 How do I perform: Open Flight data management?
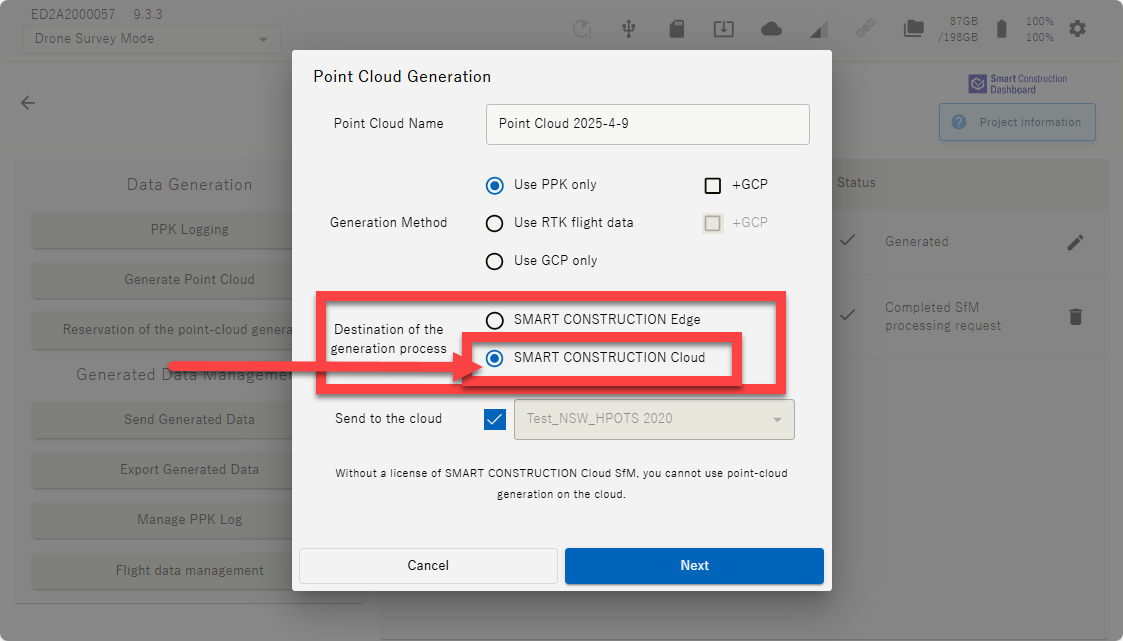[163, 571]
